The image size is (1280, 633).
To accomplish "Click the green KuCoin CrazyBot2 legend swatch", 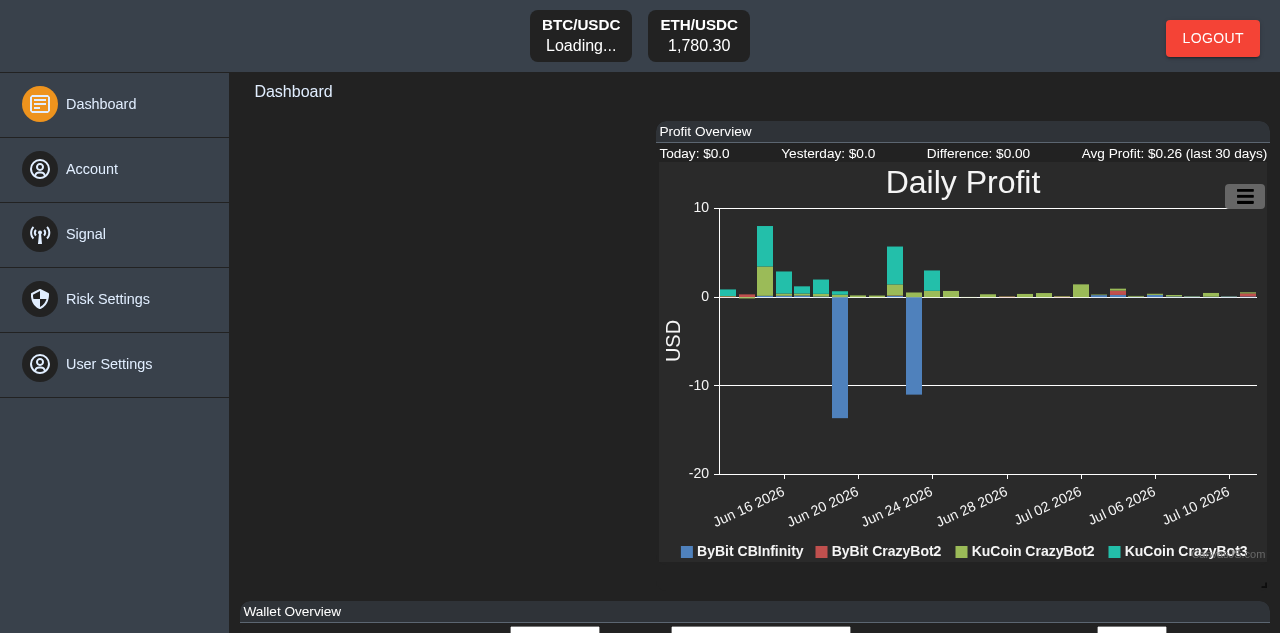I will [961, 552].
